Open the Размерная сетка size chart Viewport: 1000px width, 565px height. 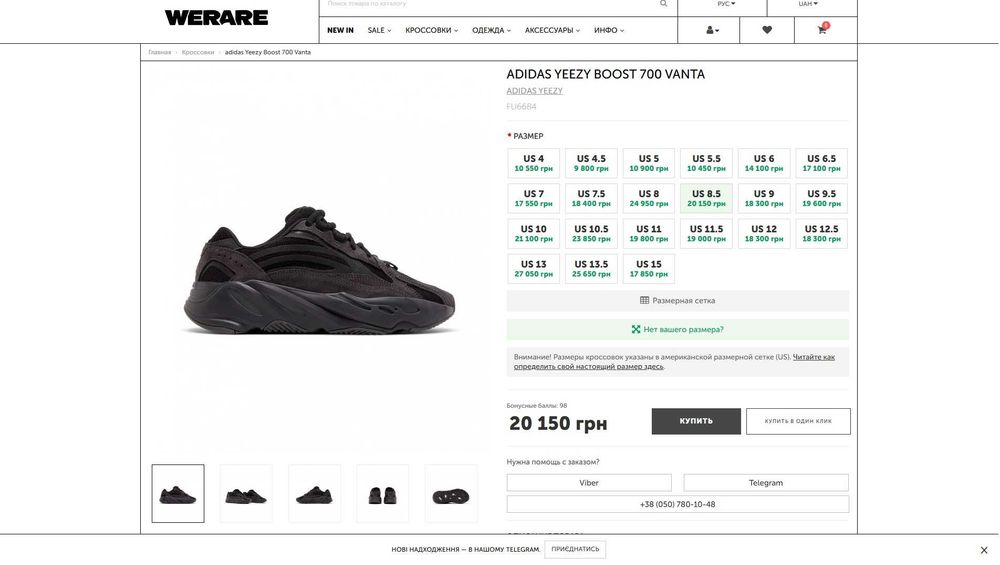click(x=677, y=300)
